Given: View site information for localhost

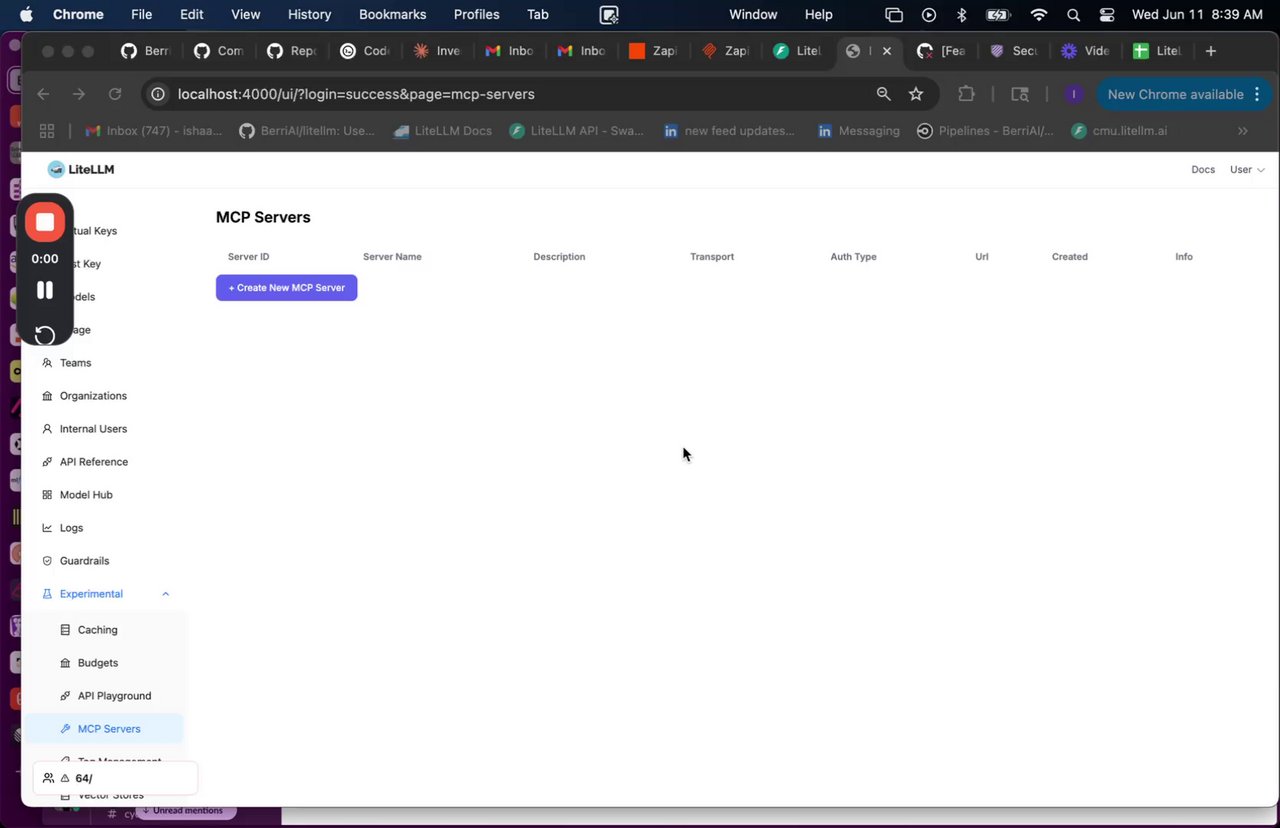Looking at the screenshot, I should 157,94.
